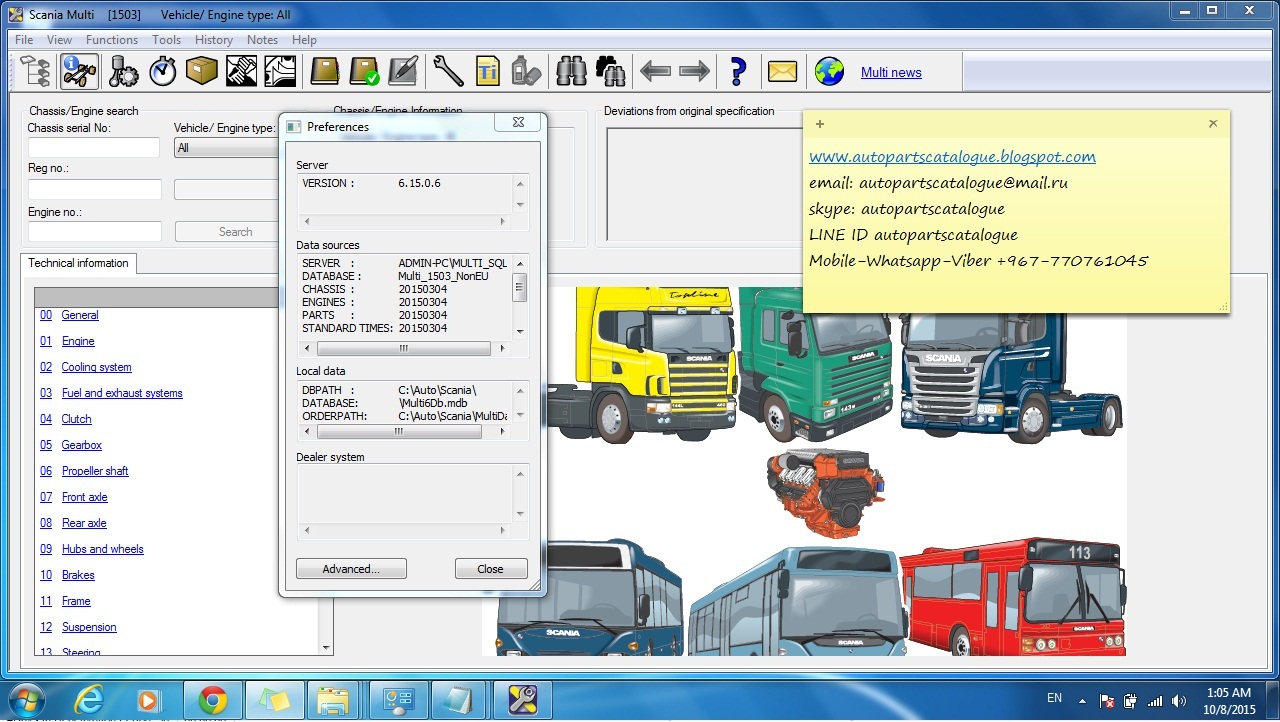Image resolution: width=1280 pixels, height=722 pixels.
Task: Click the gray binoculars search icon
Action: point(571,71)
